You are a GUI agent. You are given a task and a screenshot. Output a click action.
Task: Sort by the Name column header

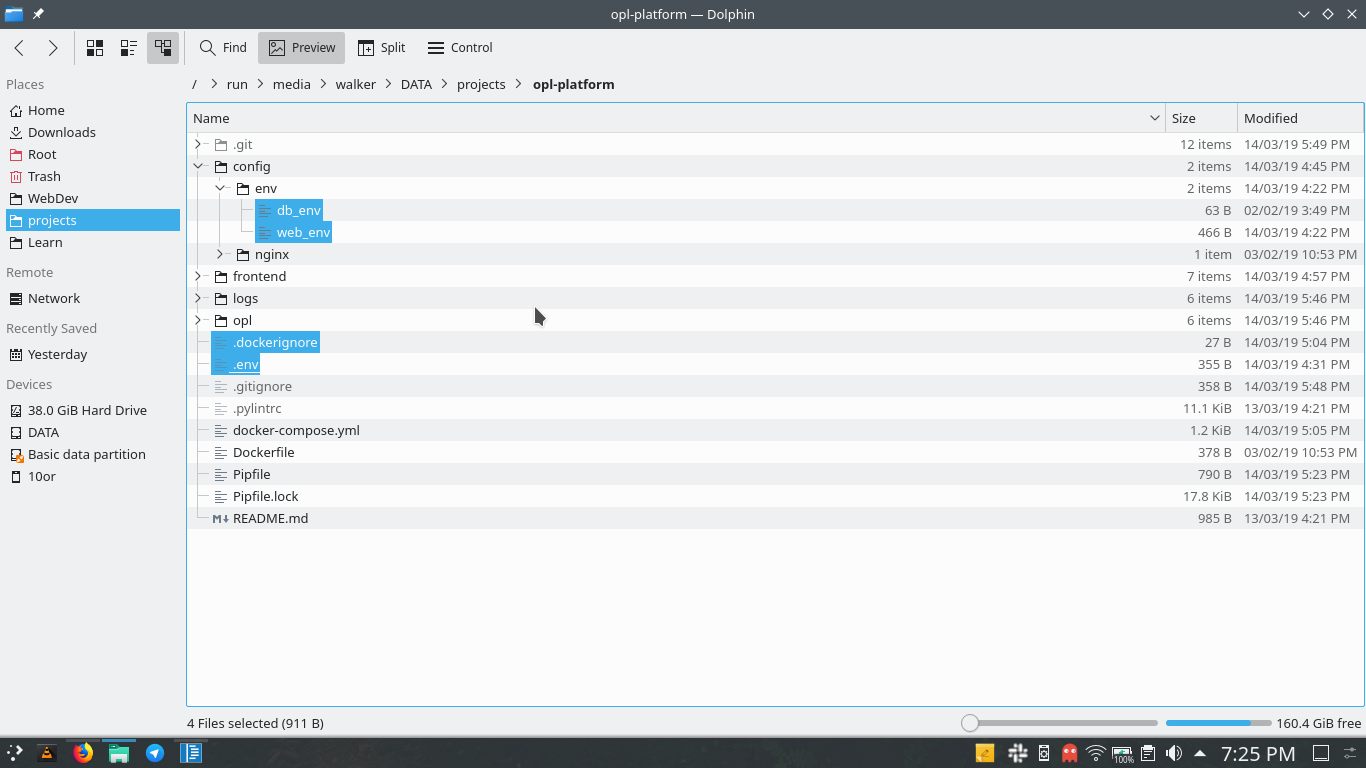[x=676, y=118]
